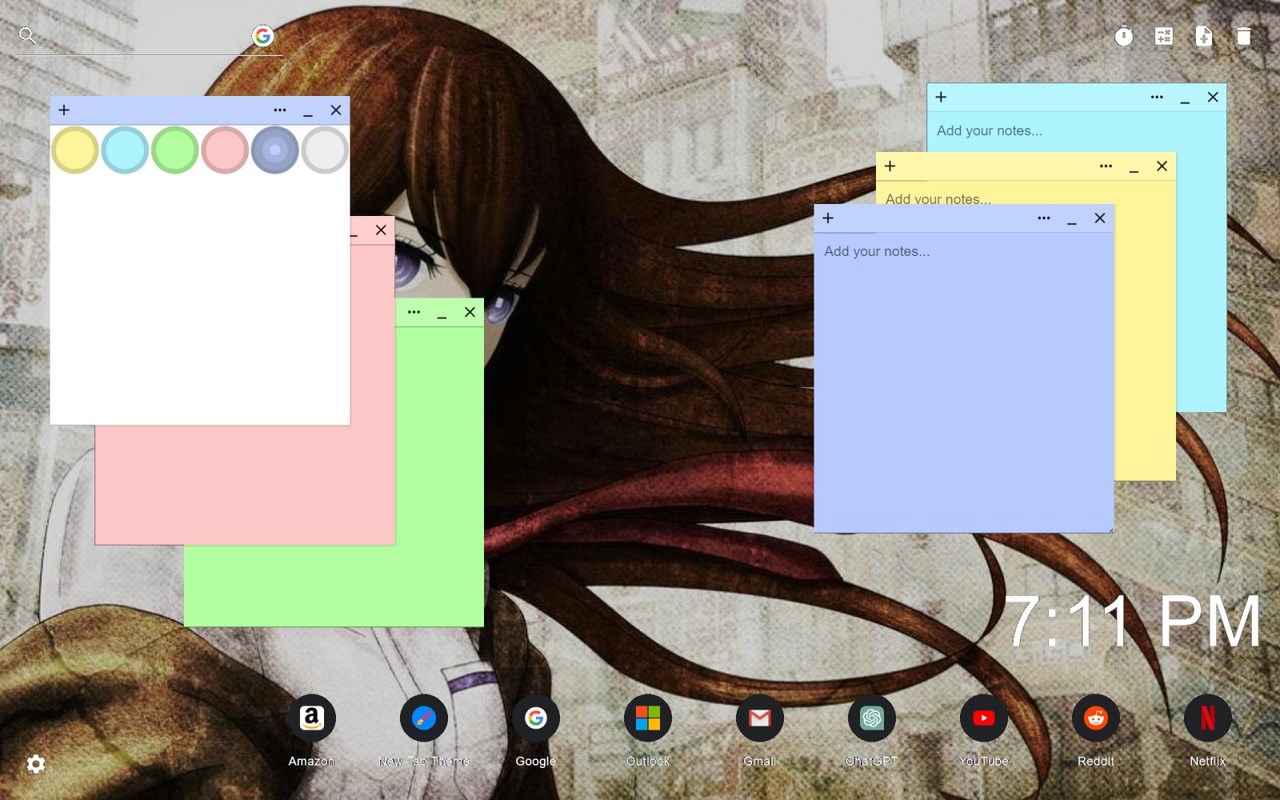Viewport: 1280px width, 800px height.
Task: Open the yellow note's three-dot menu
Action: click(x=1106, y=166)
